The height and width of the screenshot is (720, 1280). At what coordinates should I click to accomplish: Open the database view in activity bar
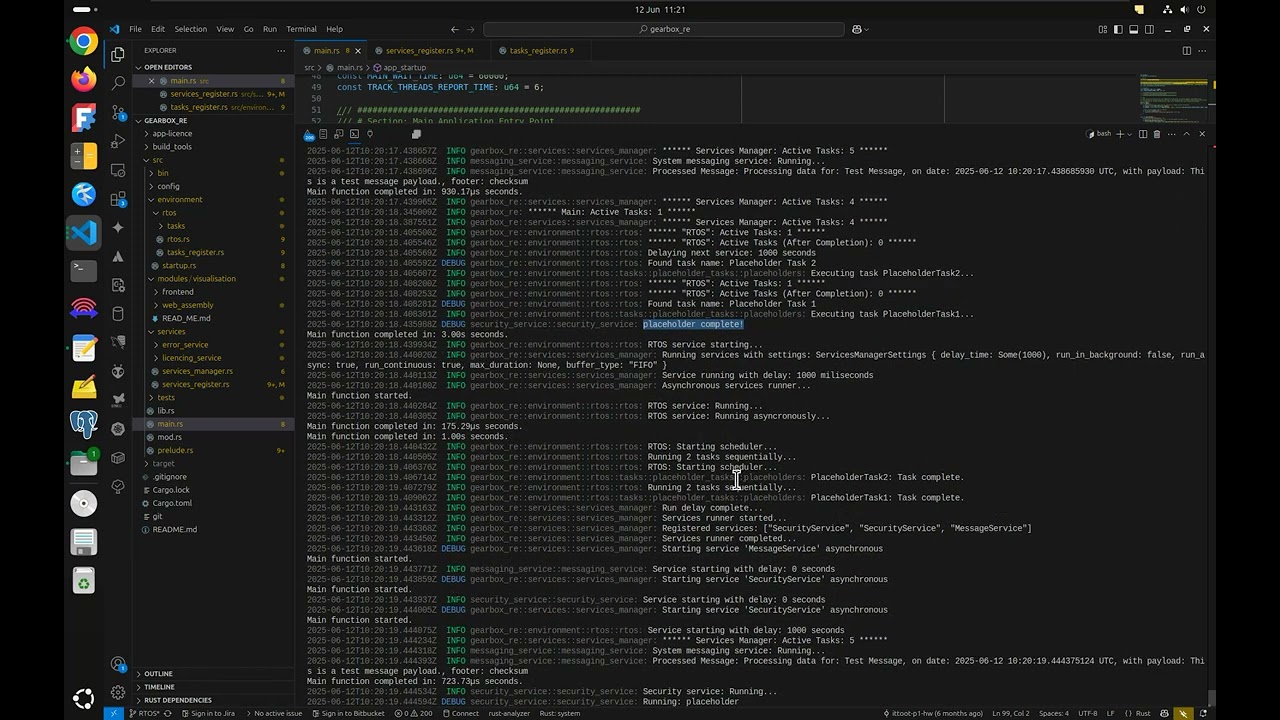118,314
